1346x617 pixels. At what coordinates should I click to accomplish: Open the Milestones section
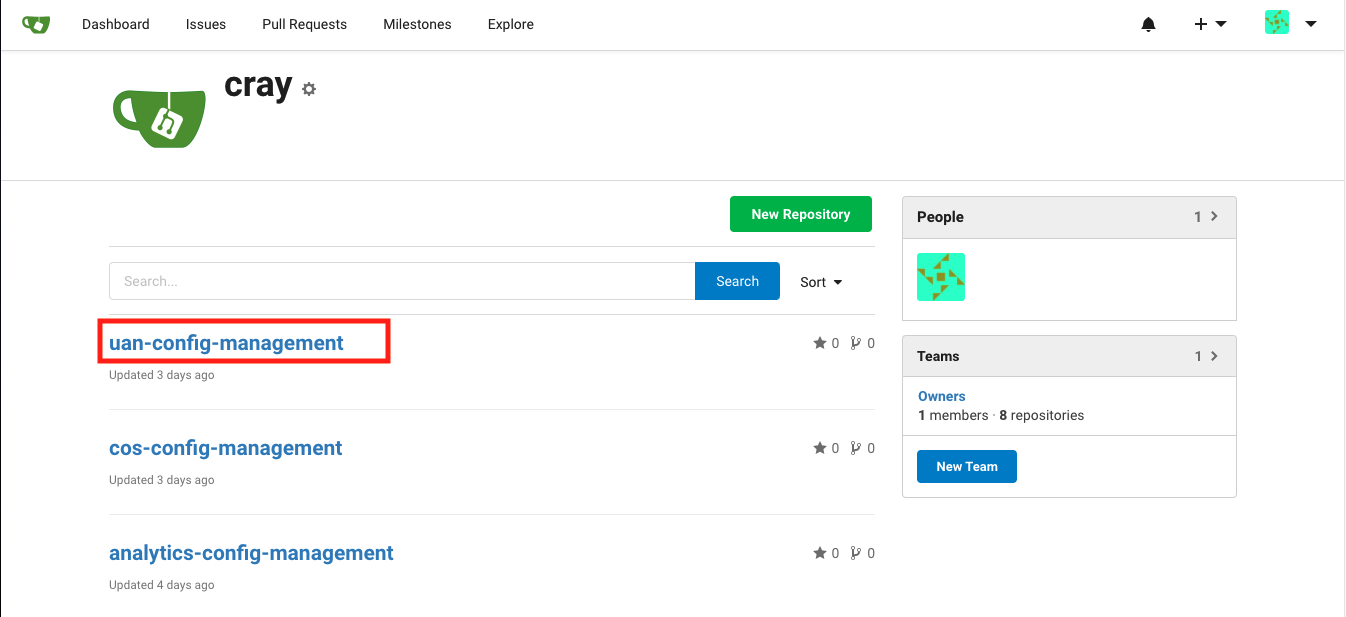point(417,24)
